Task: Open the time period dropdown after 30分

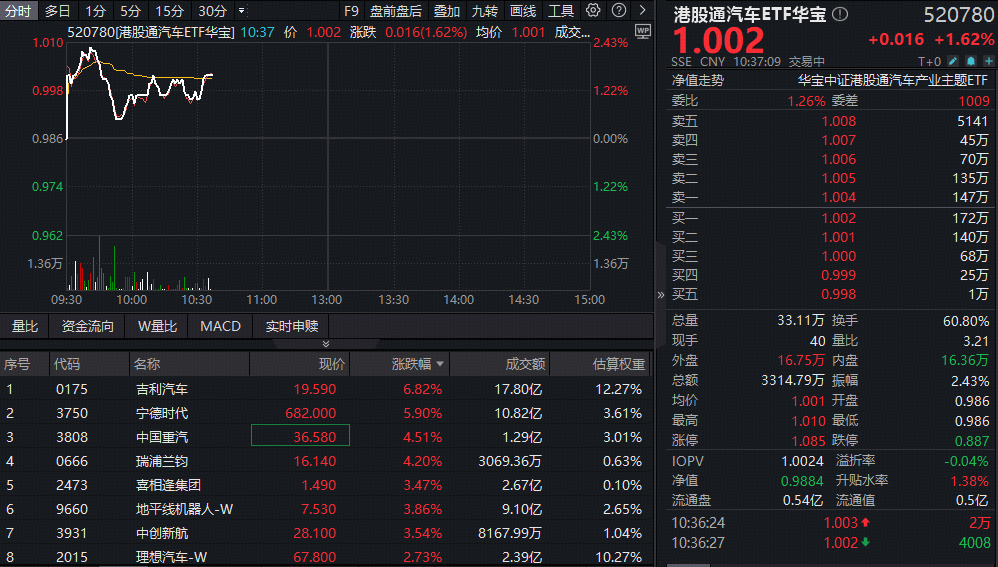Action: point(242,11)
